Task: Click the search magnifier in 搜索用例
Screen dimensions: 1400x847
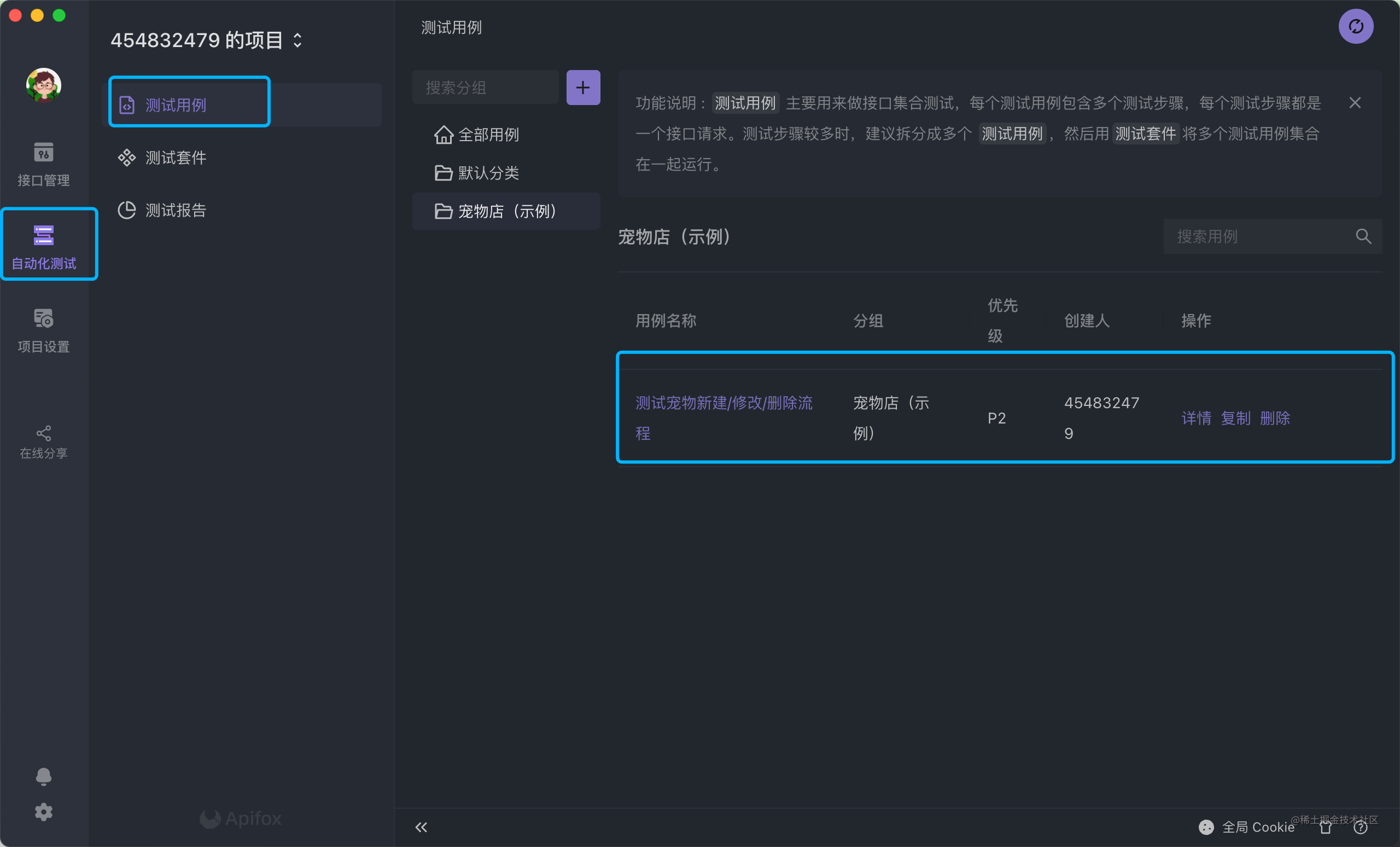Action: pos(1362,236)
